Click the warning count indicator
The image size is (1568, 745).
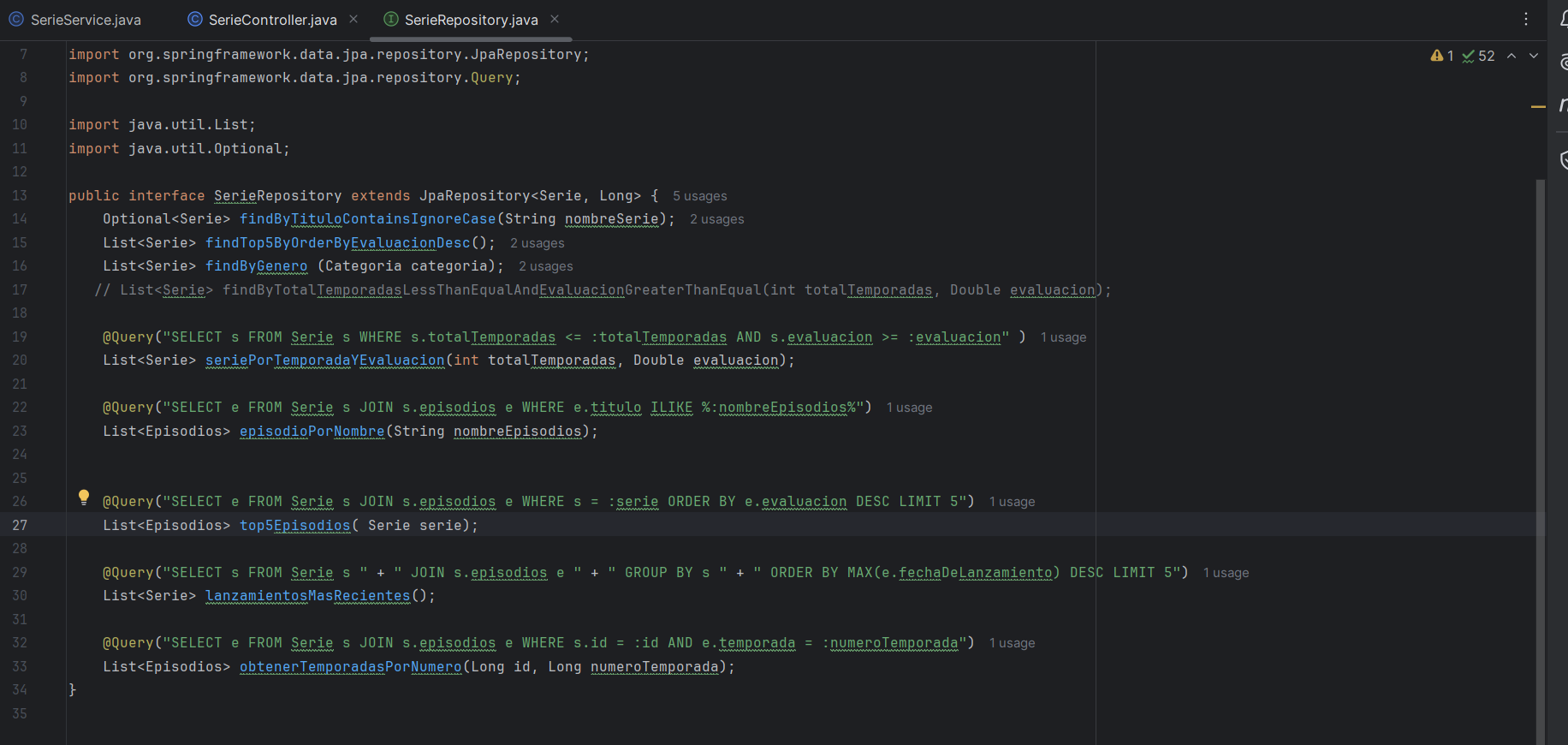[x=1442, y=56]
